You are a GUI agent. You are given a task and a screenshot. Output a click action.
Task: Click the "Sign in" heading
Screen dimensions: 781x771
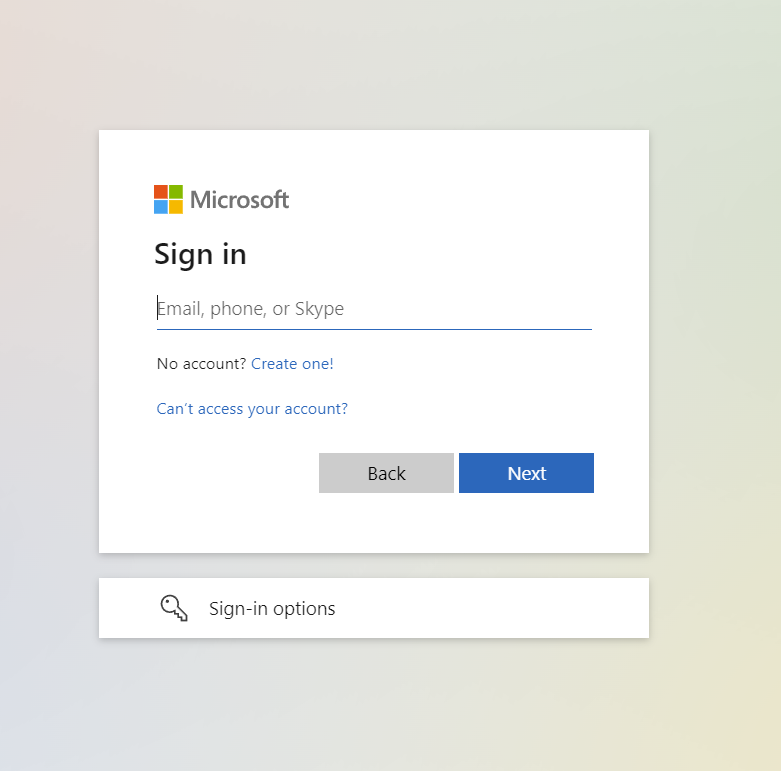(200, 255)
